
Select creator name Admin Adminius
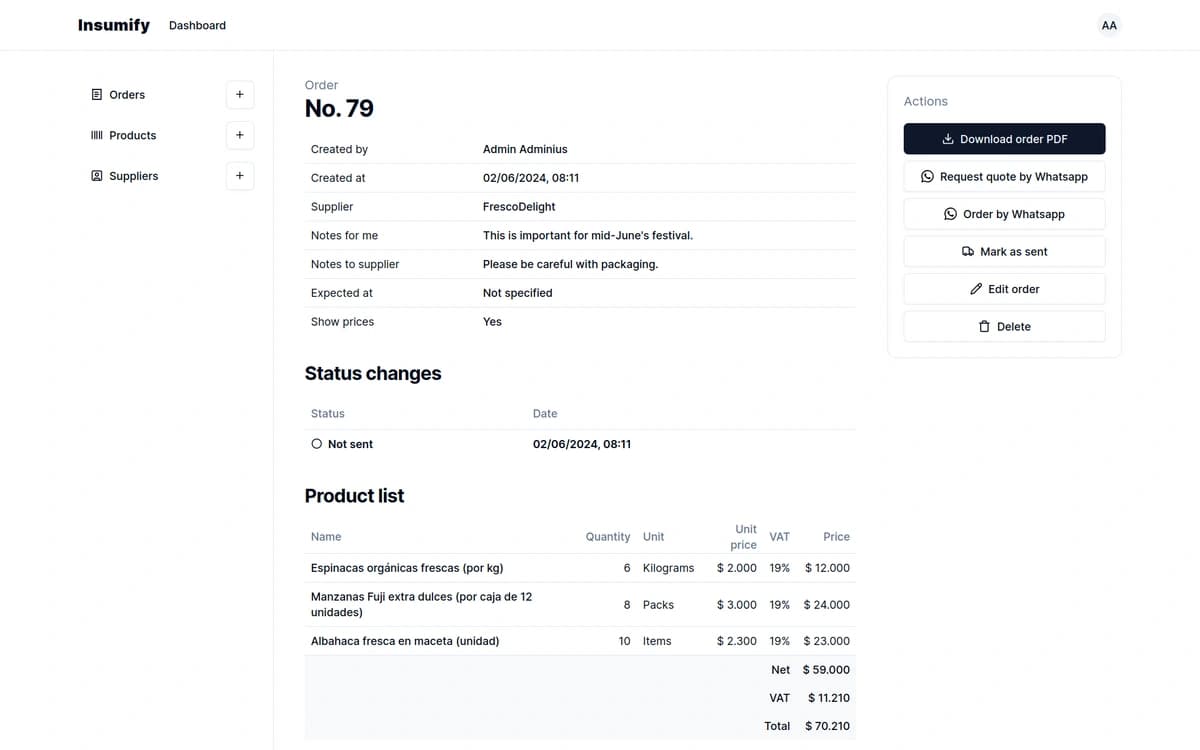[525, 149]
